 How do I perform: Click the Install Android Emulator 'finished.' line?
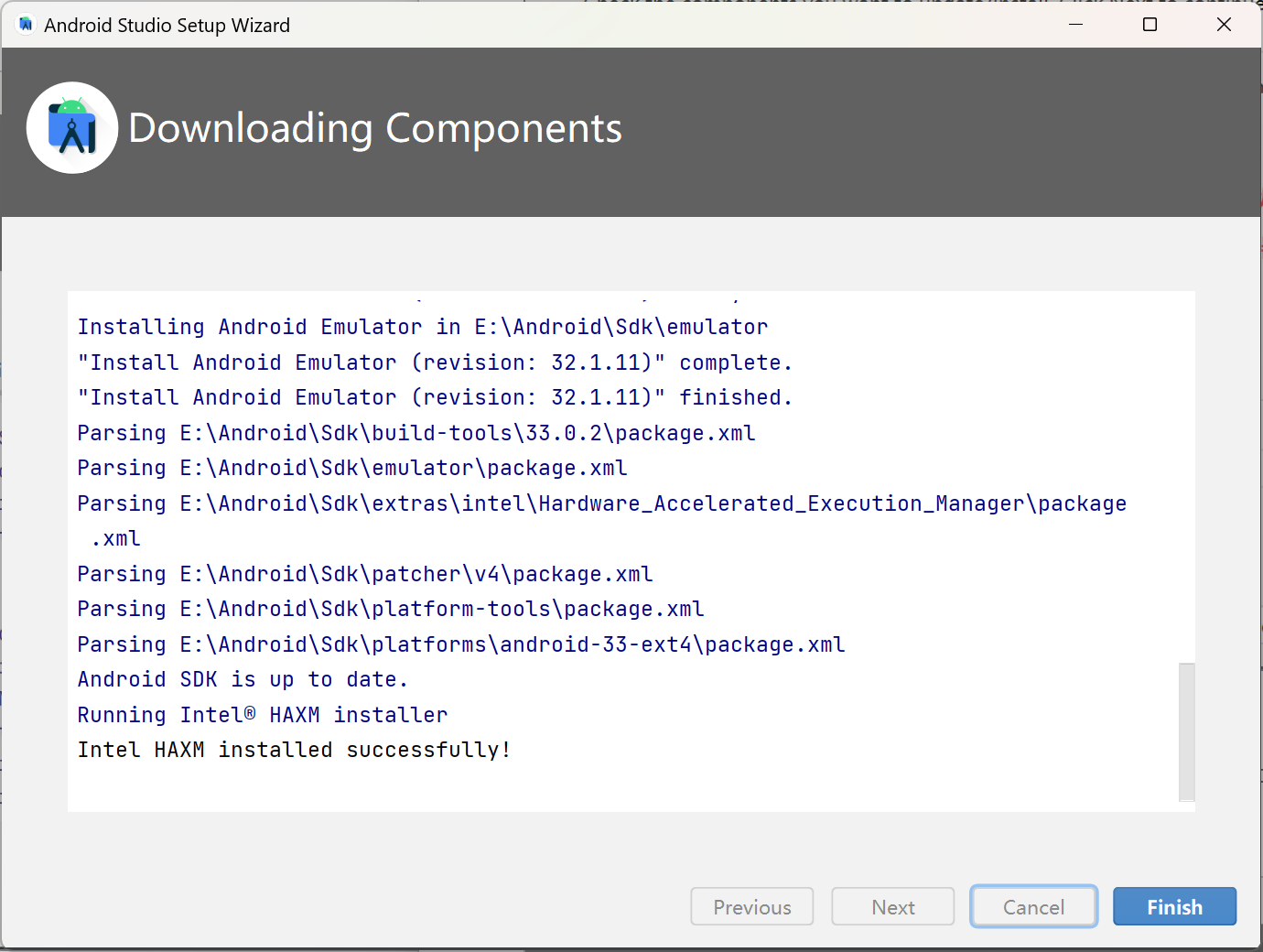pyautogui.click(x=435, y=397)
